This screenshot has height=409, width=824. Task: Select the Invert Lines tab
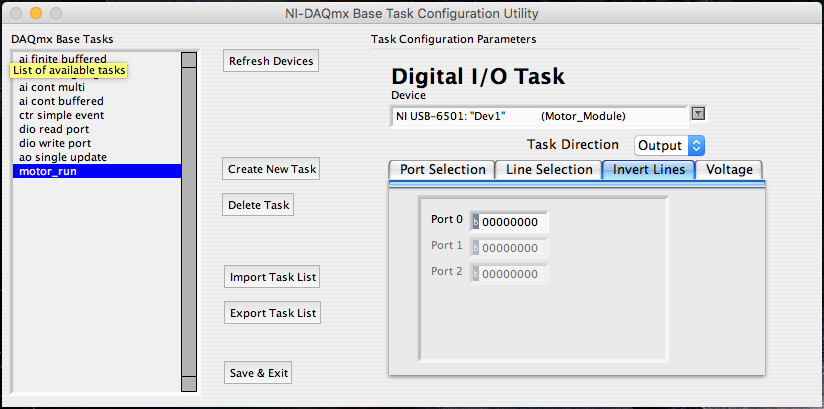coord(648,169)
